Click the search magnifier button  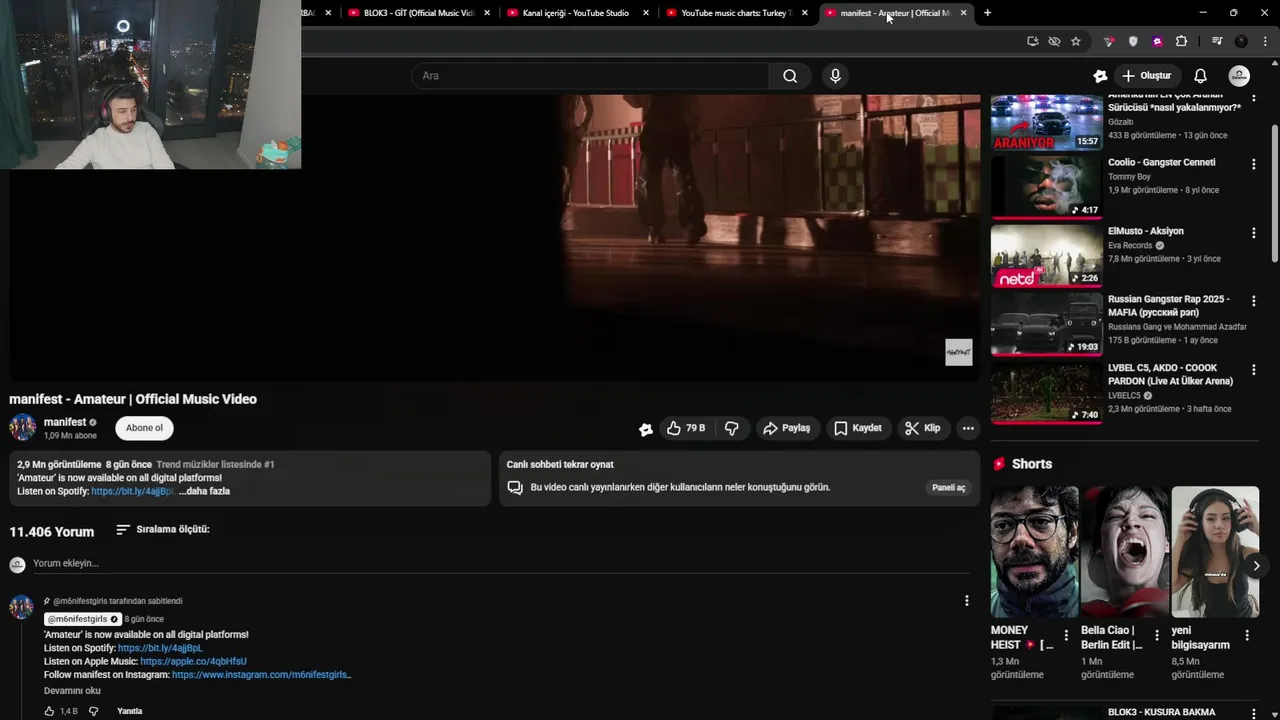[x=790, y=76]
